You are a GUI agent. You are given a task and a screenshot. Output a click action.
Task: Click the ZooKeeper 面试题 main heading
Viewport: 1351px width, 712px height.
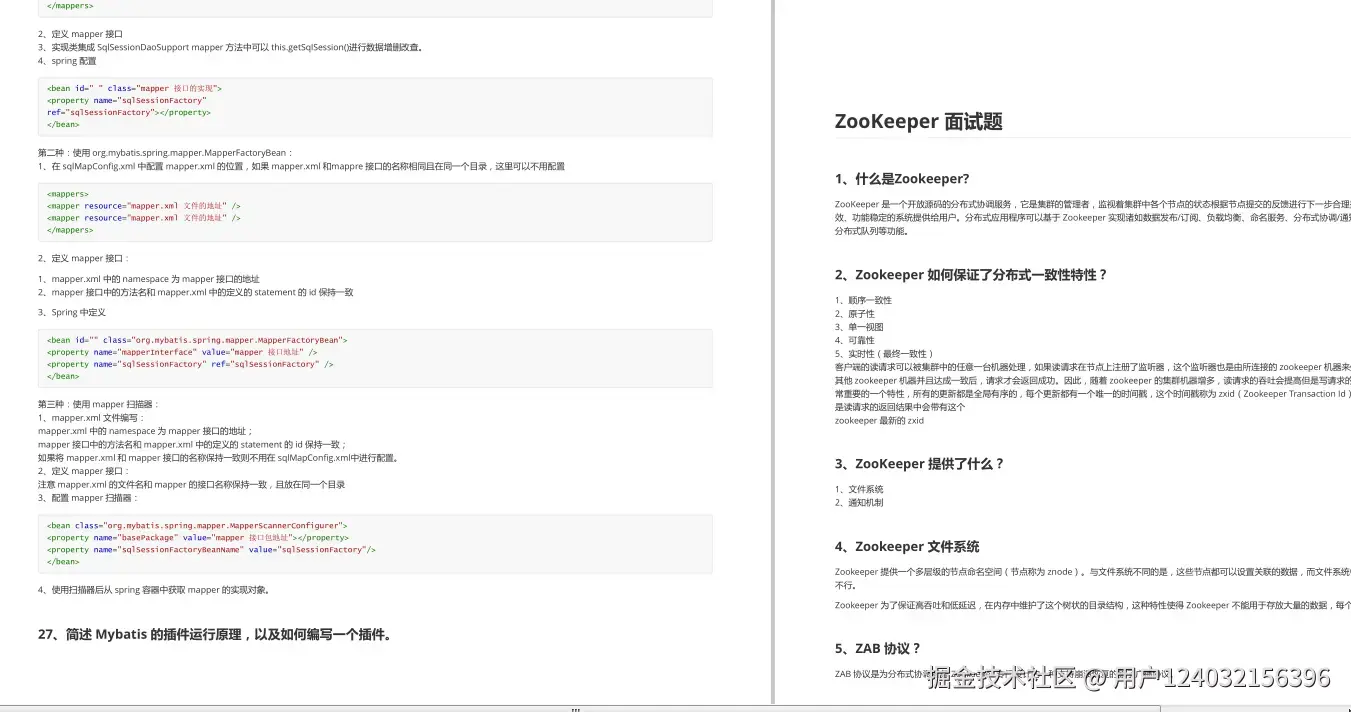[918, 121]
